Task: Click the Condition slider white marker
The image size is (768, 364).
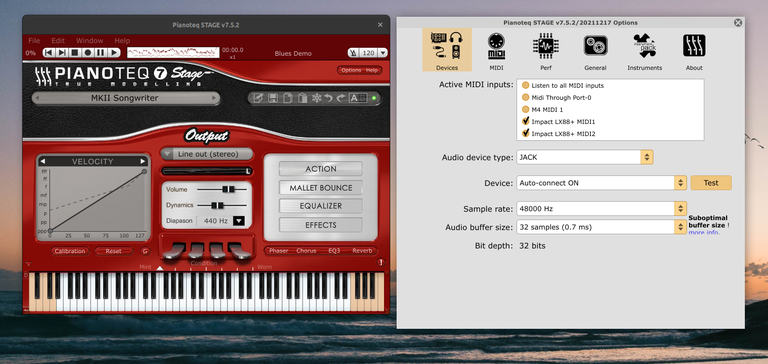Action: coord(160,268)
